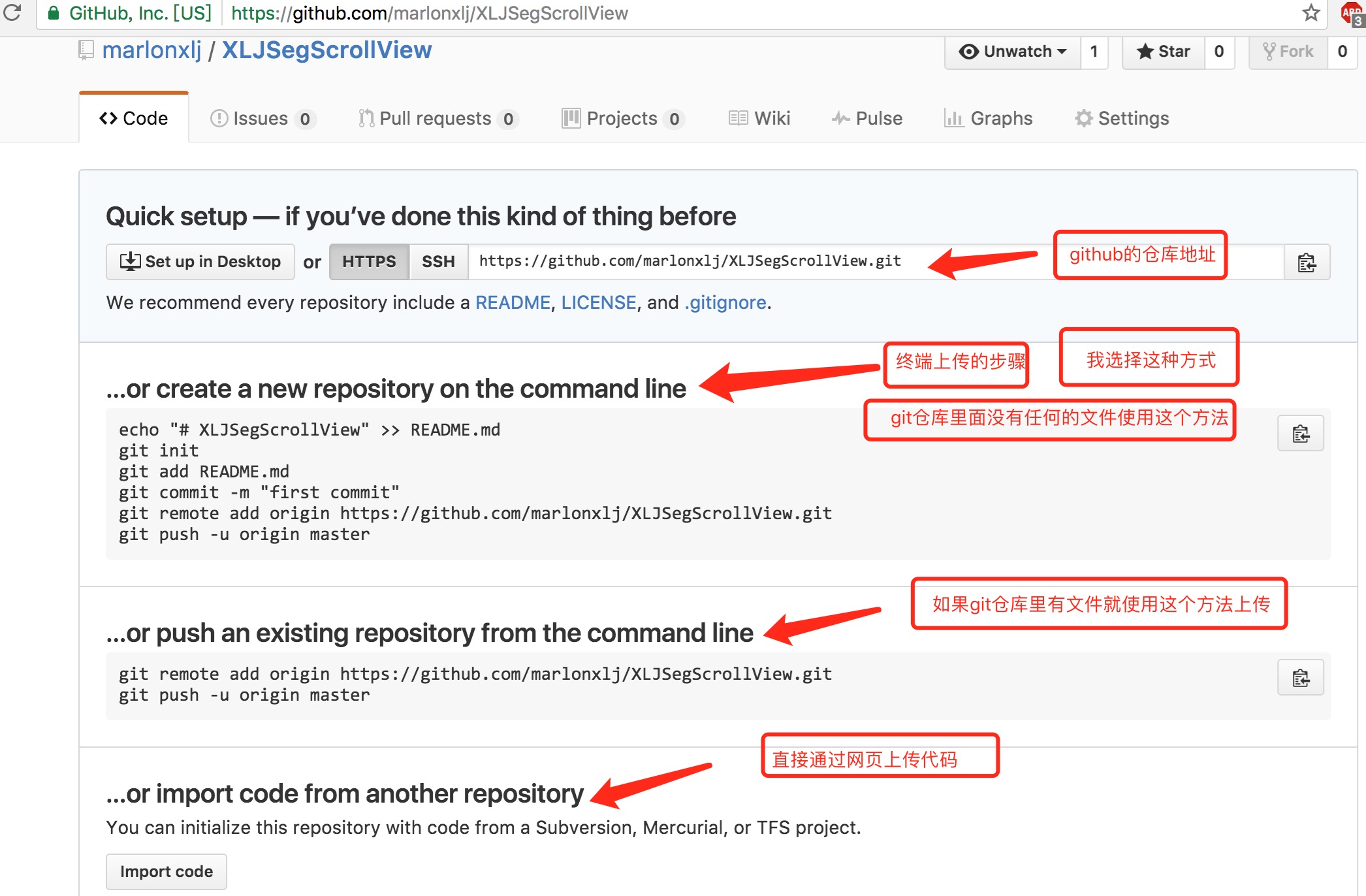The image size is (1366, 896).
Task: Click the 'or create a new repository' heading
Action: tap(396, 389)
